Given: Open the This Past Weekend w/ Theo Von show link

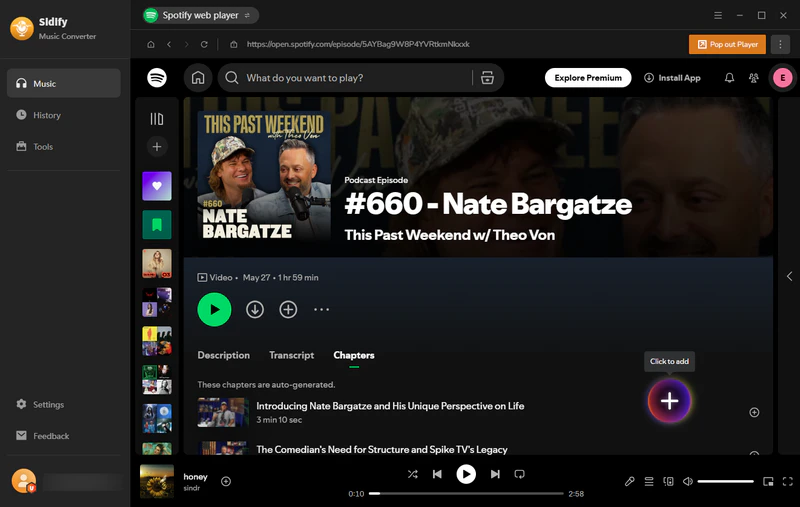Looking at the screenshot, I should (x=449, y=235).
